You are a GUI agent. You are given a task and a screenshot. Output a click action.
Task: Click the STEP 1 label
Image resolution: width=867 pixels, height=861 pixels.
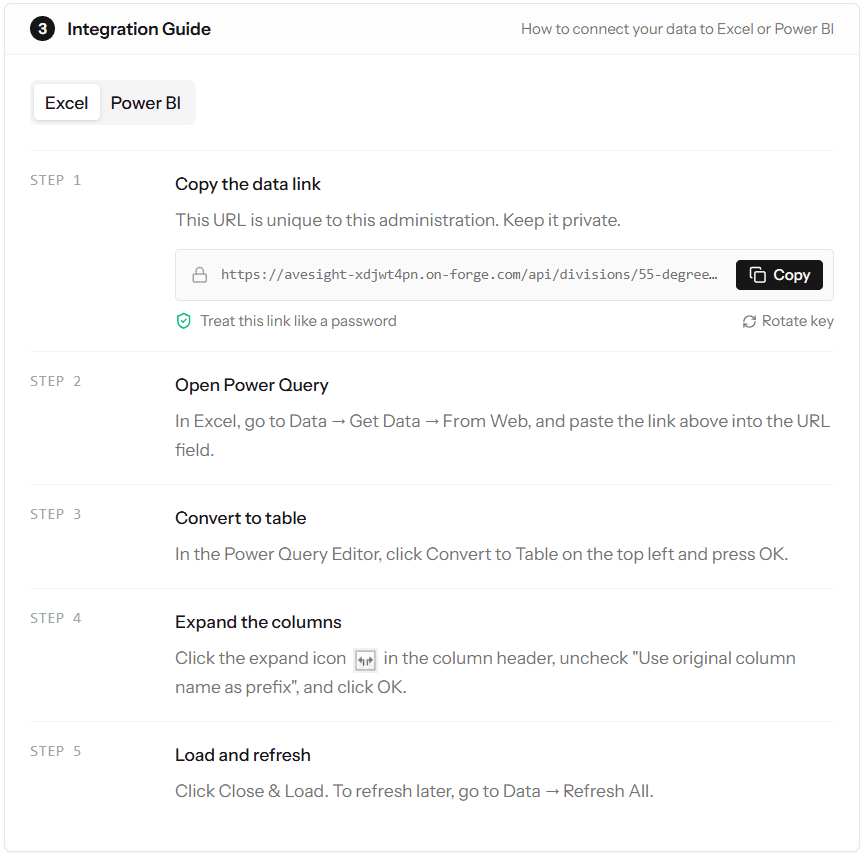coord(55,180)
